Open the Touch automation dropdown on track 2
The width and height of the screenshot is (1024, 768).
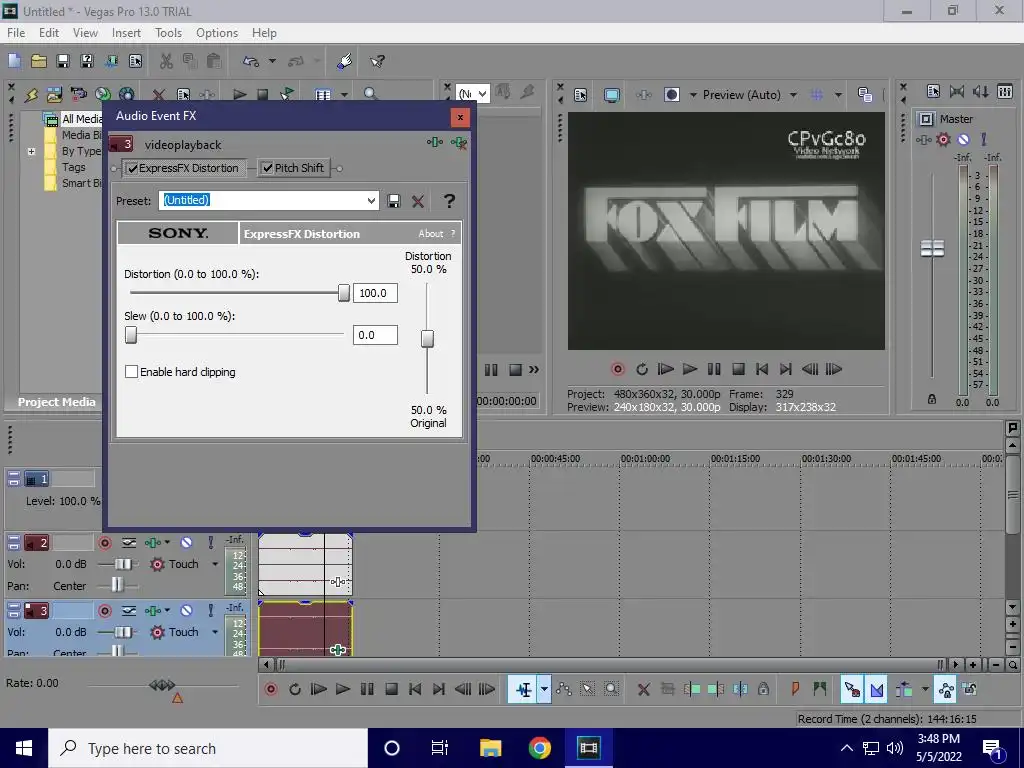214,564
